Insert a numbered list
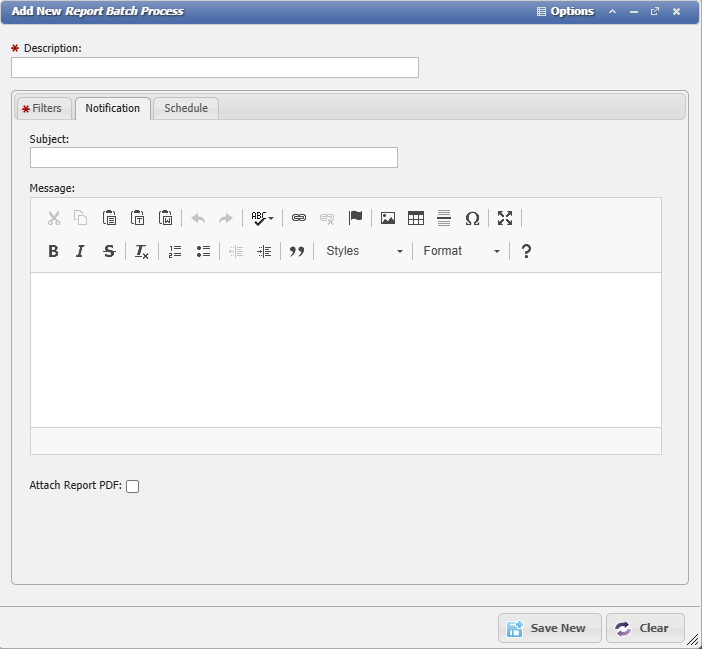 click(175, 251)
